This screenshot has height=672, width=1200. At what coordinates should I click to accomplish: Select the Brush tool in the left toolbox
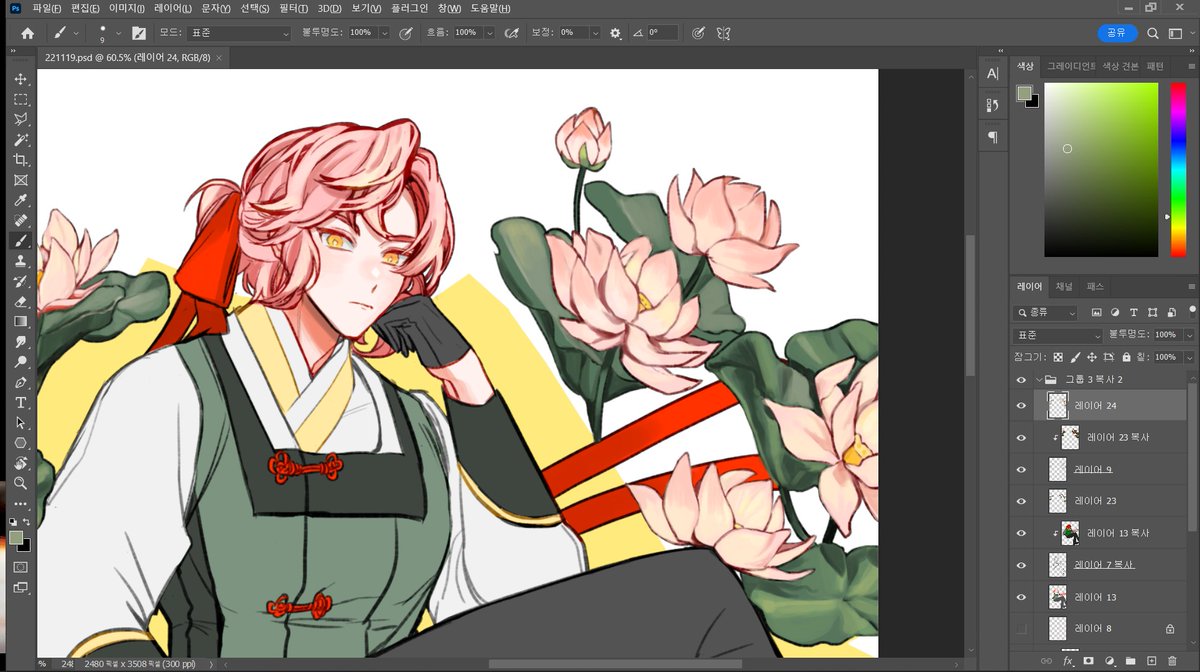[x=20, y=240]
